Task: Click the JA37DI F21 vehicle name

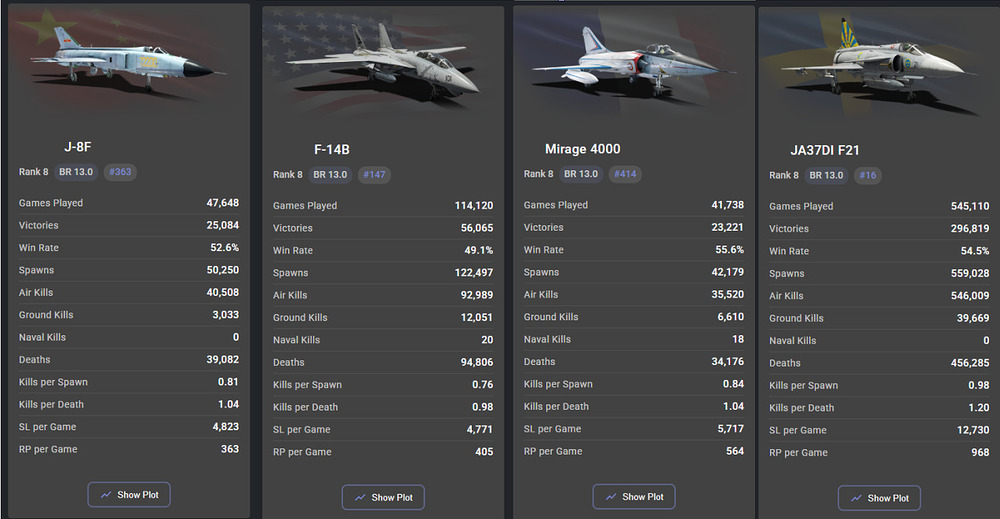Action: click(x=825, y=150)
